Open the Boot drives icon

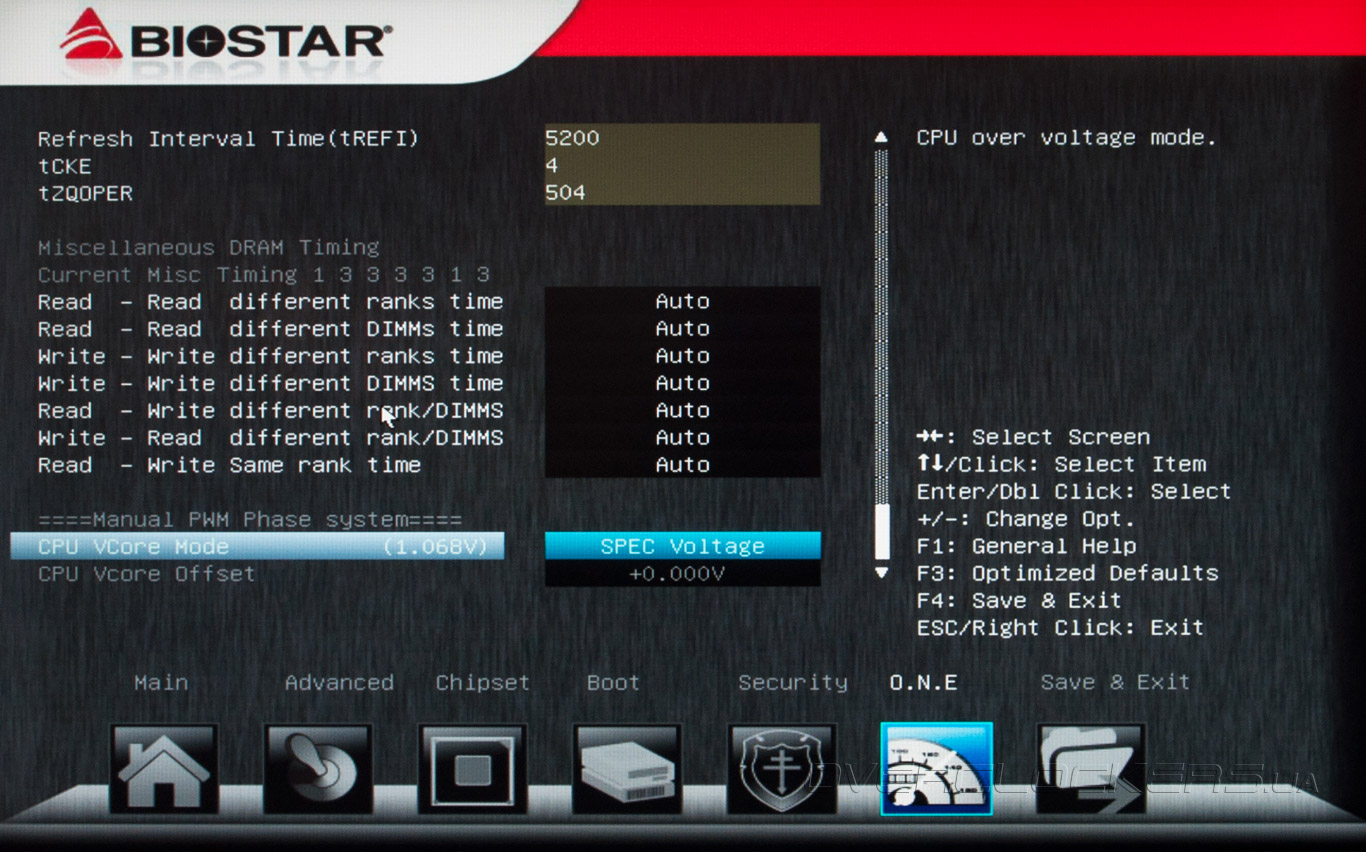point(627,768)
